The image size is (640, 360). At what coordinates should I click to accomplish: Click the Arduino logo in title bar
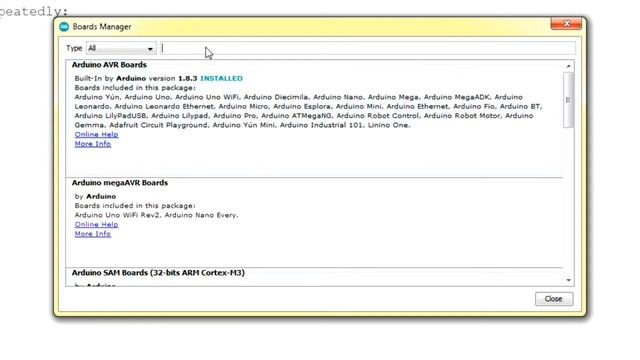click(x=64, y=27)
